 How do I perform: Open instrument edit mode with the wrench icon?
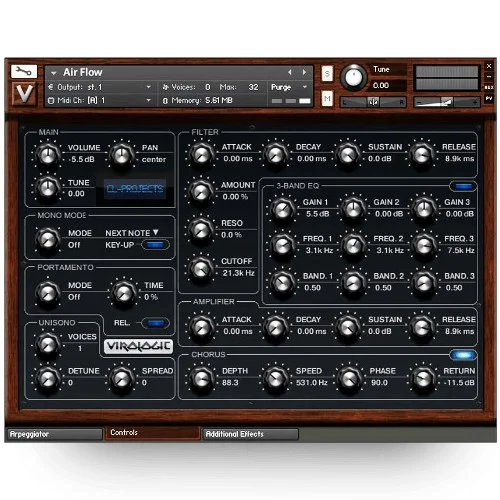24,71
